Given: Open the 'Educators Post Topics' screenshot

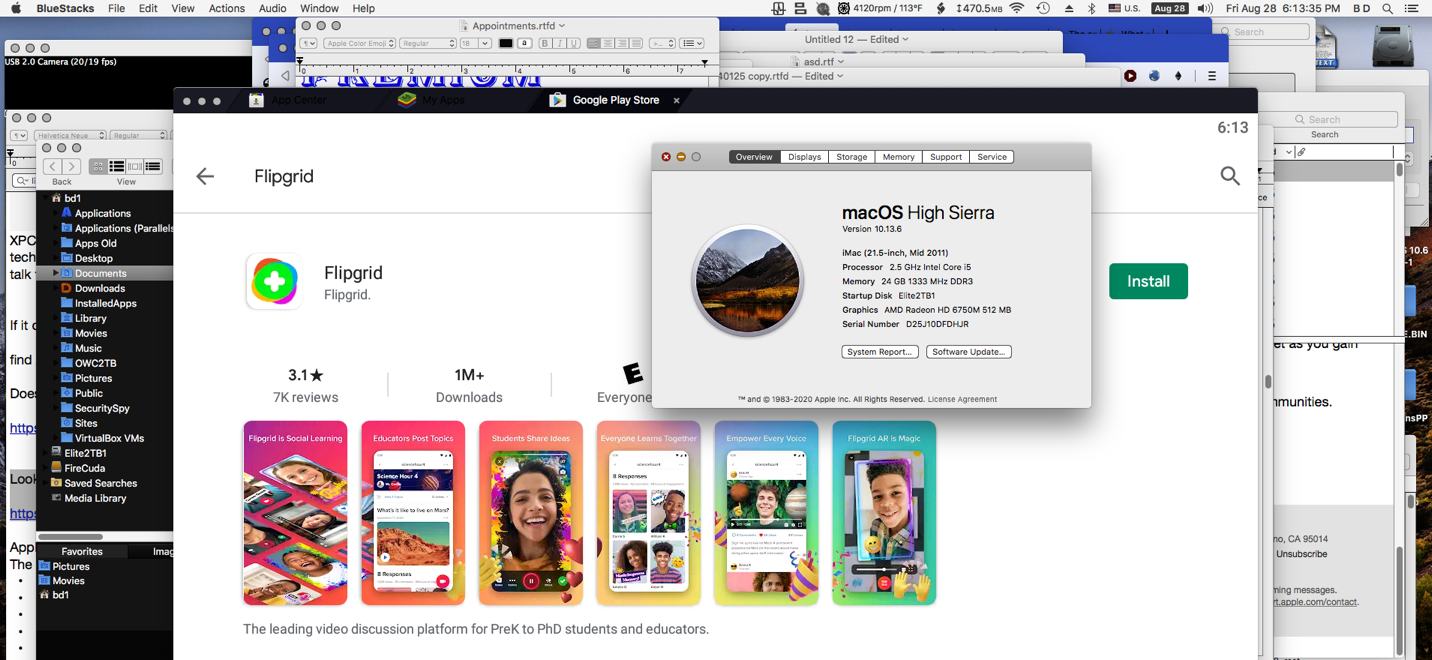Looking at the screenshot, I should 413,513.
